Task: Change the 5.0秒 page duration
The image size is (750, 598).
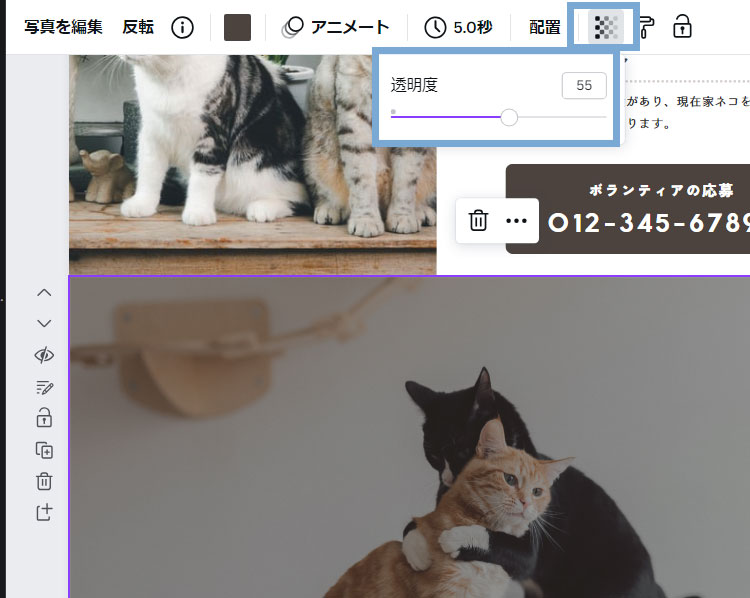Action: pos(458,27)
